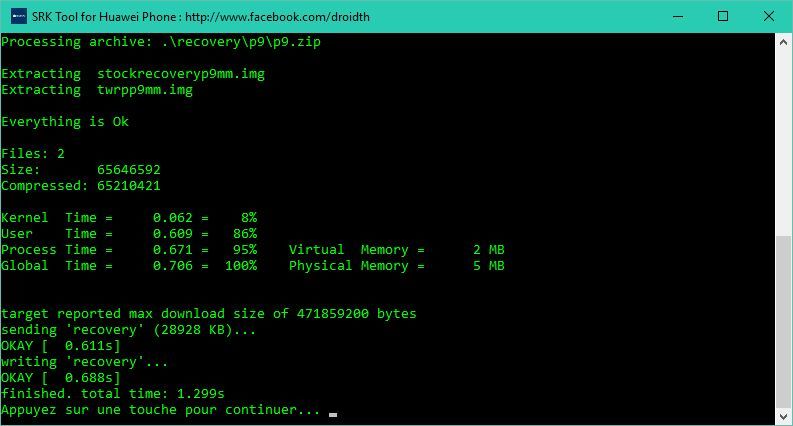Click the 'twrpp9mm.img' filename
The image size is (793, 426).
click(x=145, y=90)
